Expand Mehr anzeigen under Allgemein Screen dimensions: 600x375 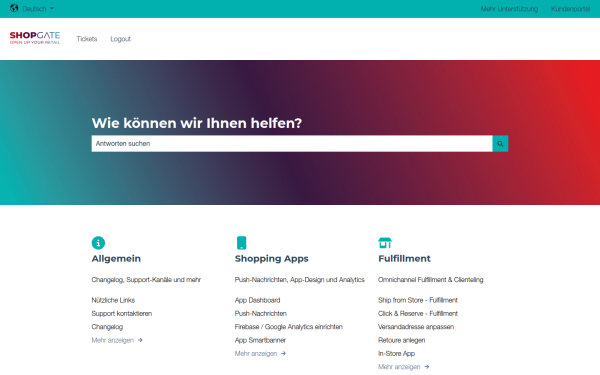click(x=117, y=340)
